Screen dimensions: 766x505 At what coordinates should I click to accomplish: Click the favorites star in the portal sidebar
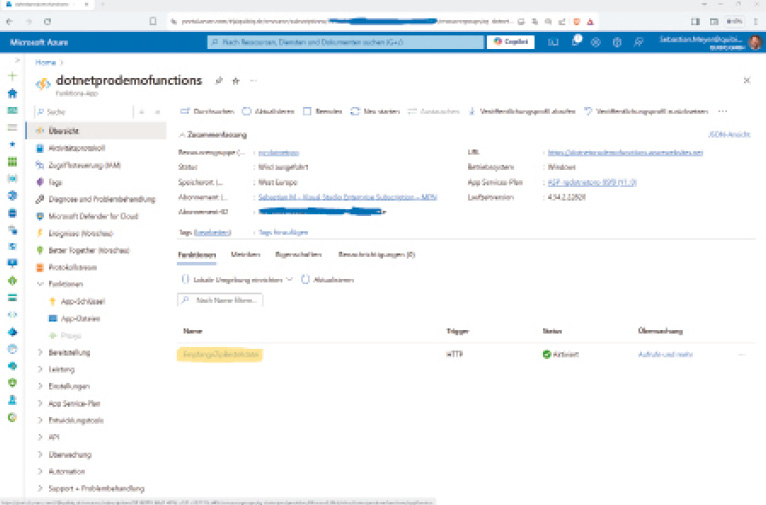13,144
